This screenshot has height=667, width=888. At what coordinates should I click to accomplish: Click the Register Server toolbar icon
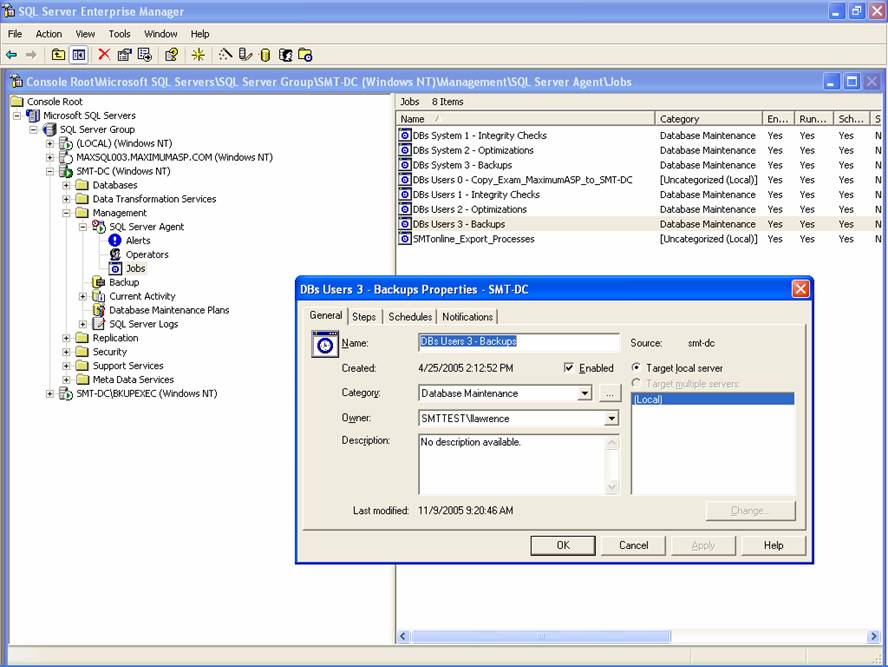point(245,54)
